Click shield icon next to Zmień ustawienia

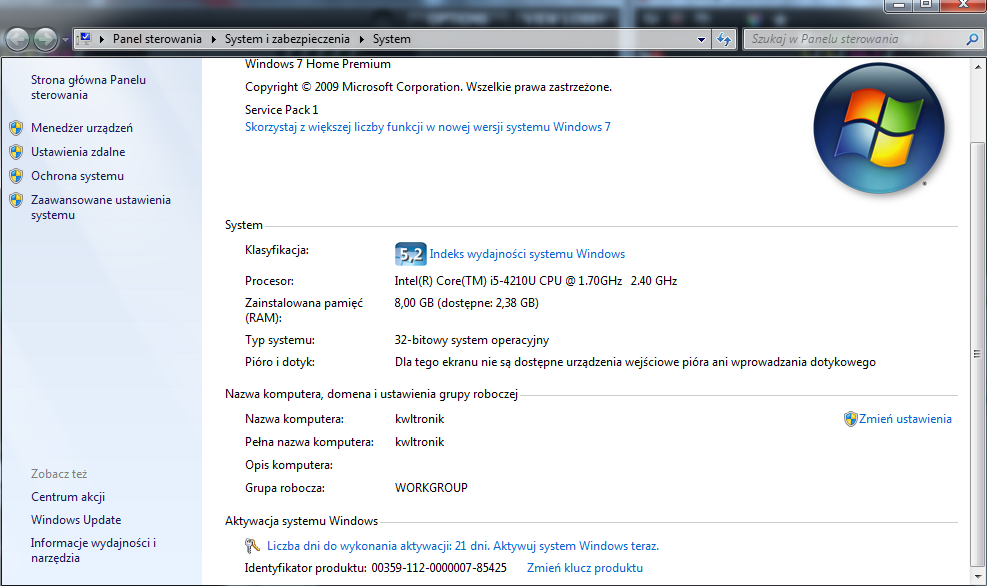click(850, 419)
